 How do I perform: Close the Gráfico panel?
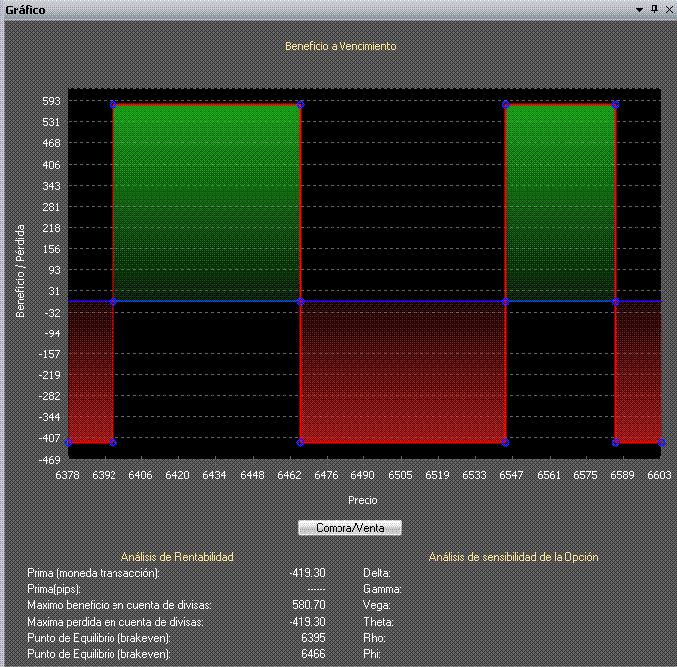667,9
